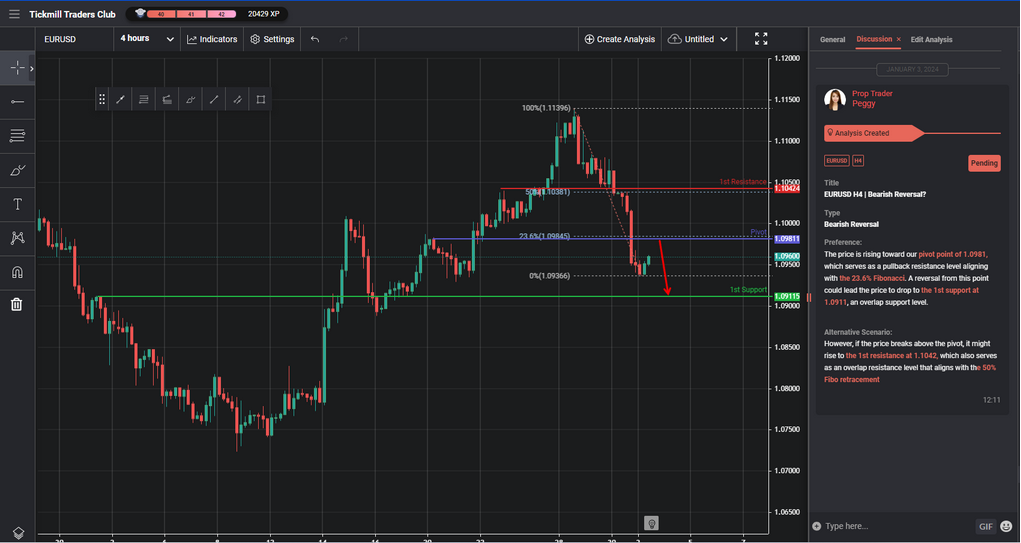The width and height of the screenshot is (1021, 543).
Task: Toggle the magnet snap mode
Action: pos(17,272)
